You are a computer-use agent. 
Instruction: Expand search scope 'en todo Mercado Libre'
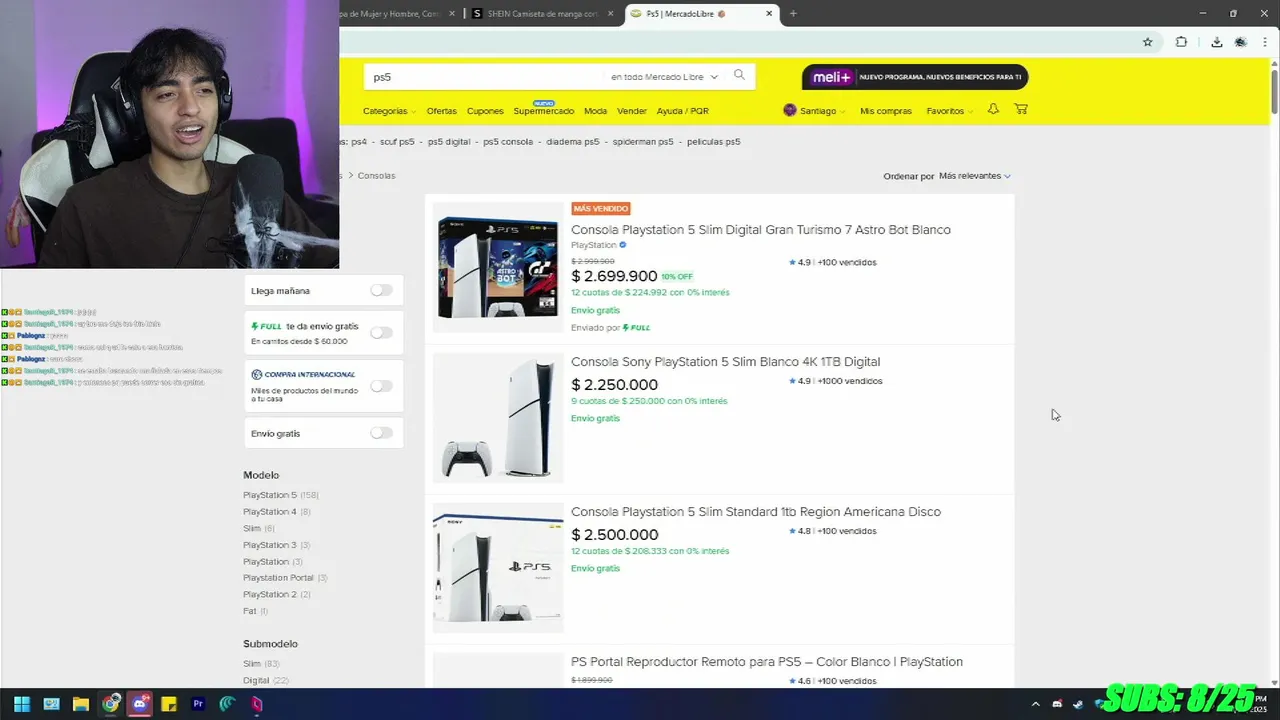tap(665, 76)
